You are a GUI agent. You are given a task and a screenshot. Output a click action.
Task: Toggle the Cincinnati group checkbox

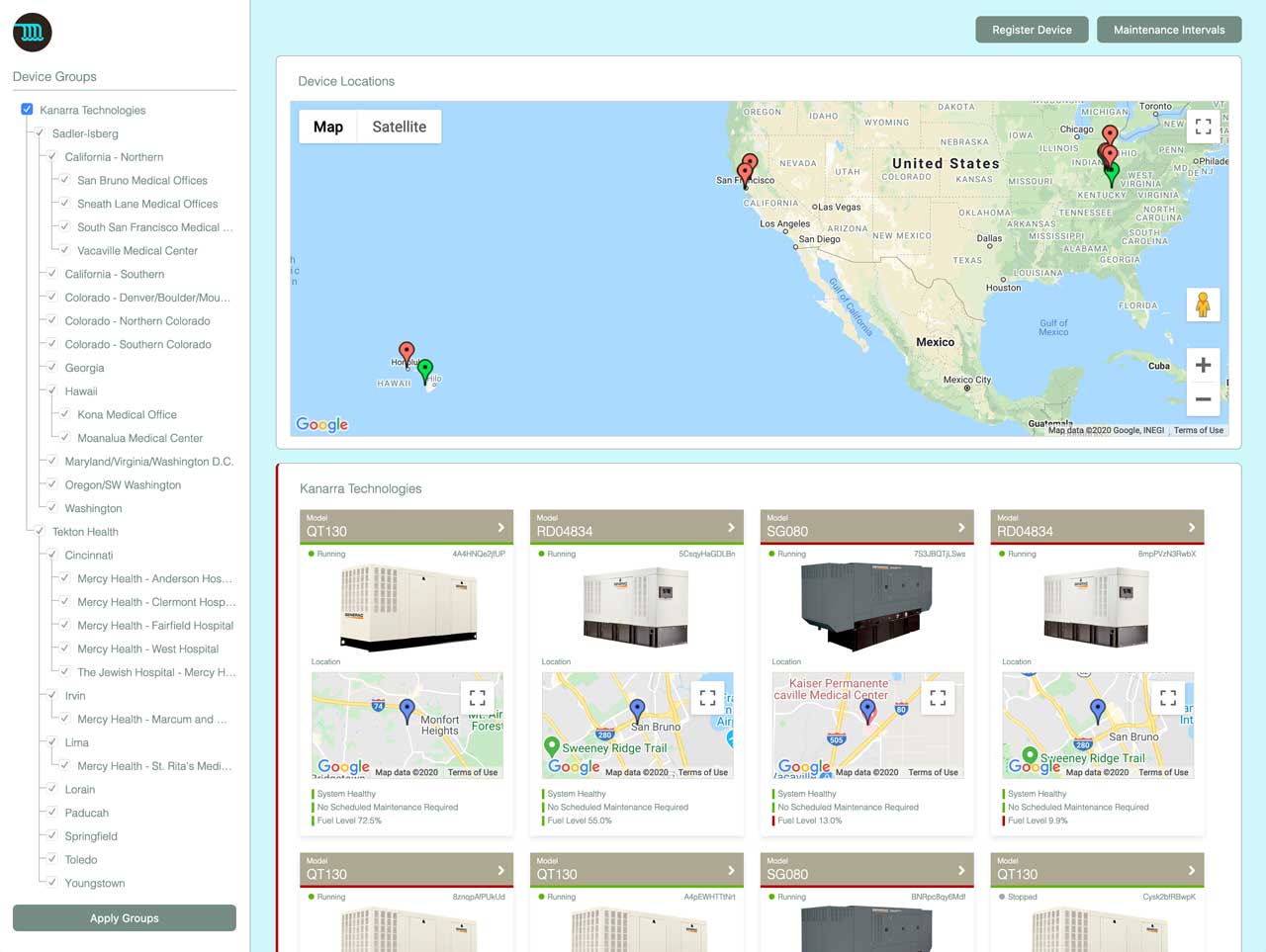point(52,555)
